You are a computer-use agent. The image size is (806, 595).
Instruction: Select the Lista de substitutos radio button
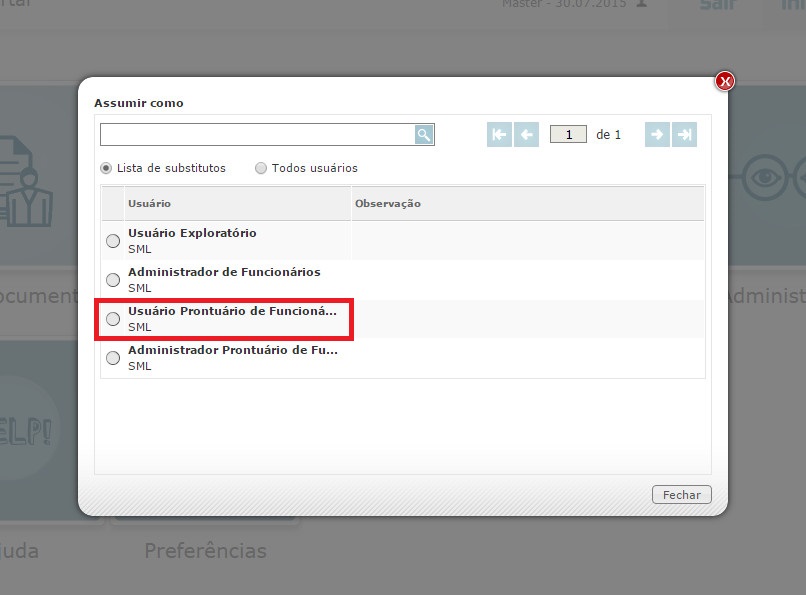(107, 168)
